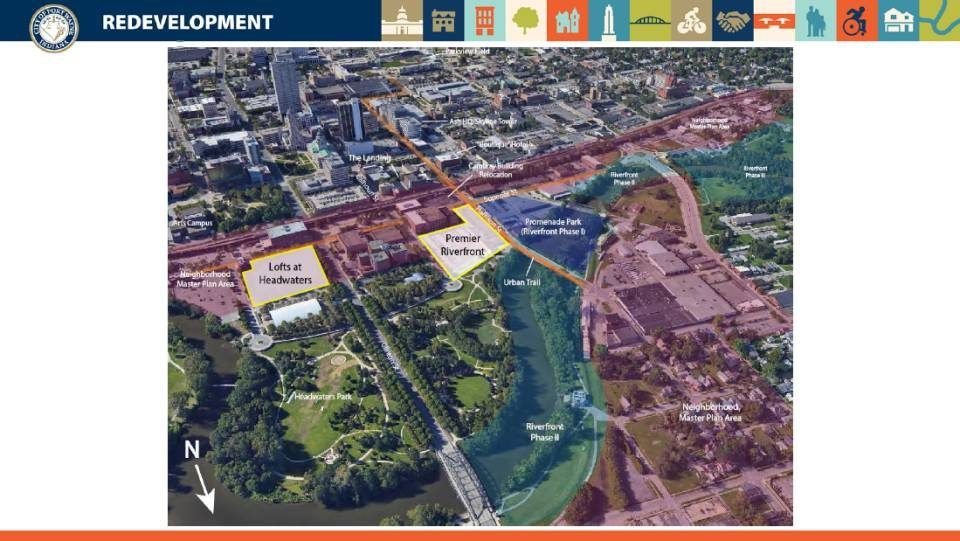960x541 pixels.
Task: Select the handshake icon
Action: (x=732, y=21)
